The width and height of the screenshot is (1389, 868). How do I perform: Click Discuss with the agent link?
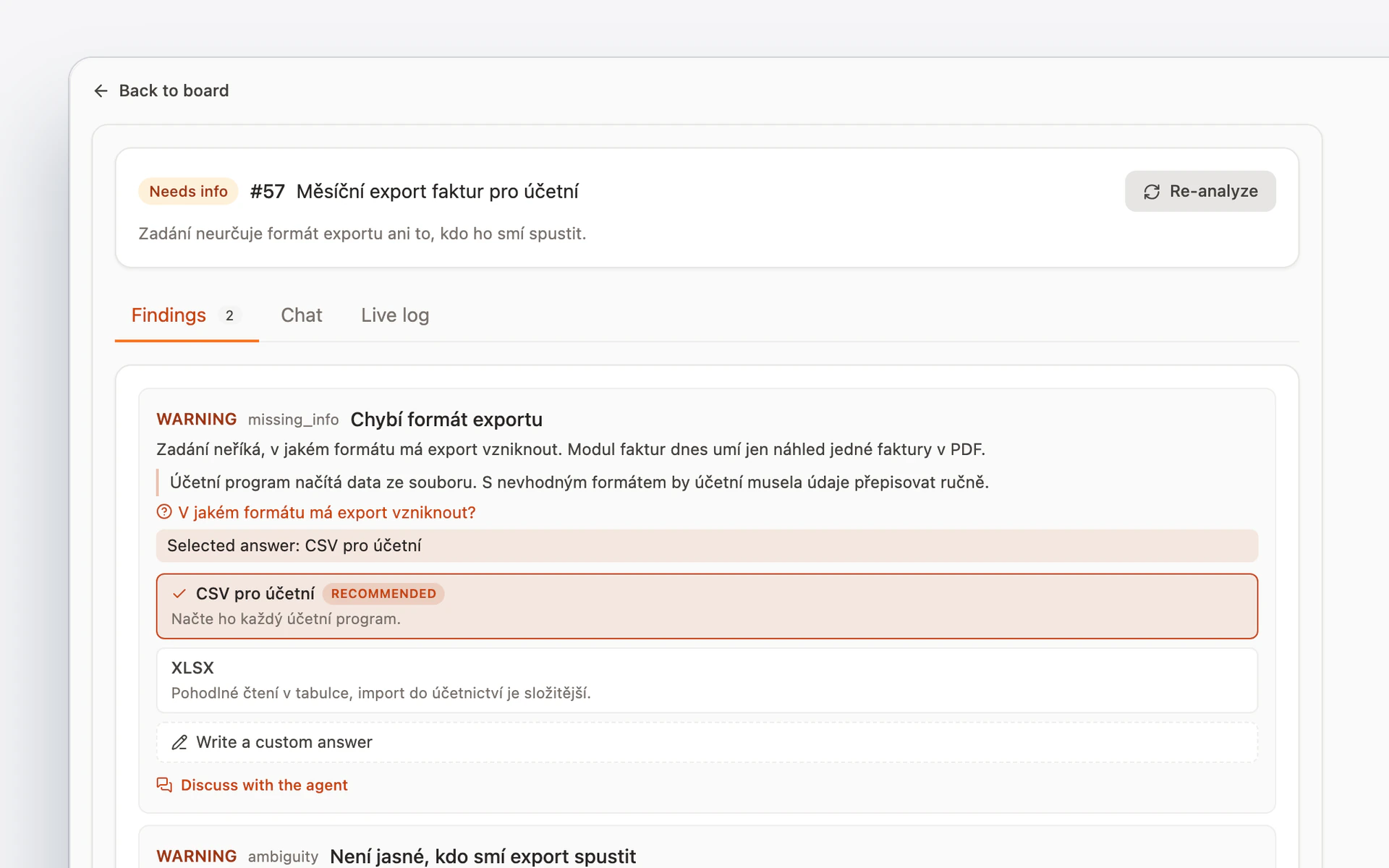tap(264, 785)
